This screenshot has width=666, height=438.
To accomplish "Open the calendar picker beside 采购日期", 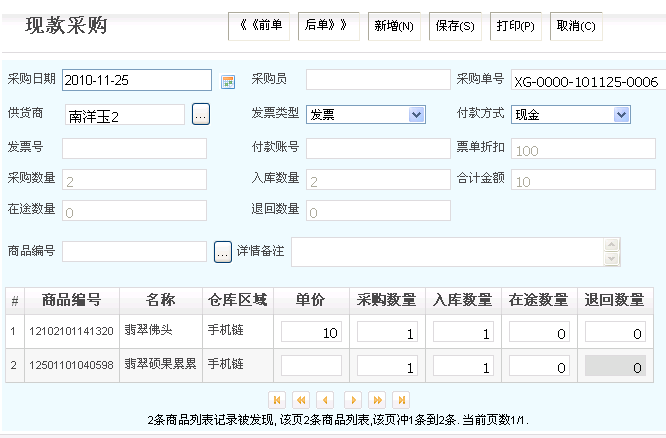I will 227,81.
